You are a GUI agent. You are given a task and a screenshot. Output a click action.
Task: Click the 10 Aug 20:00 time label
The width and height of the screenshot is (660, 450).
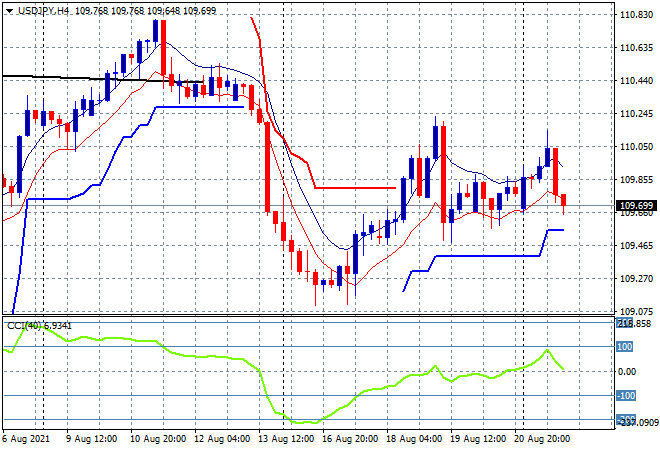158,439
